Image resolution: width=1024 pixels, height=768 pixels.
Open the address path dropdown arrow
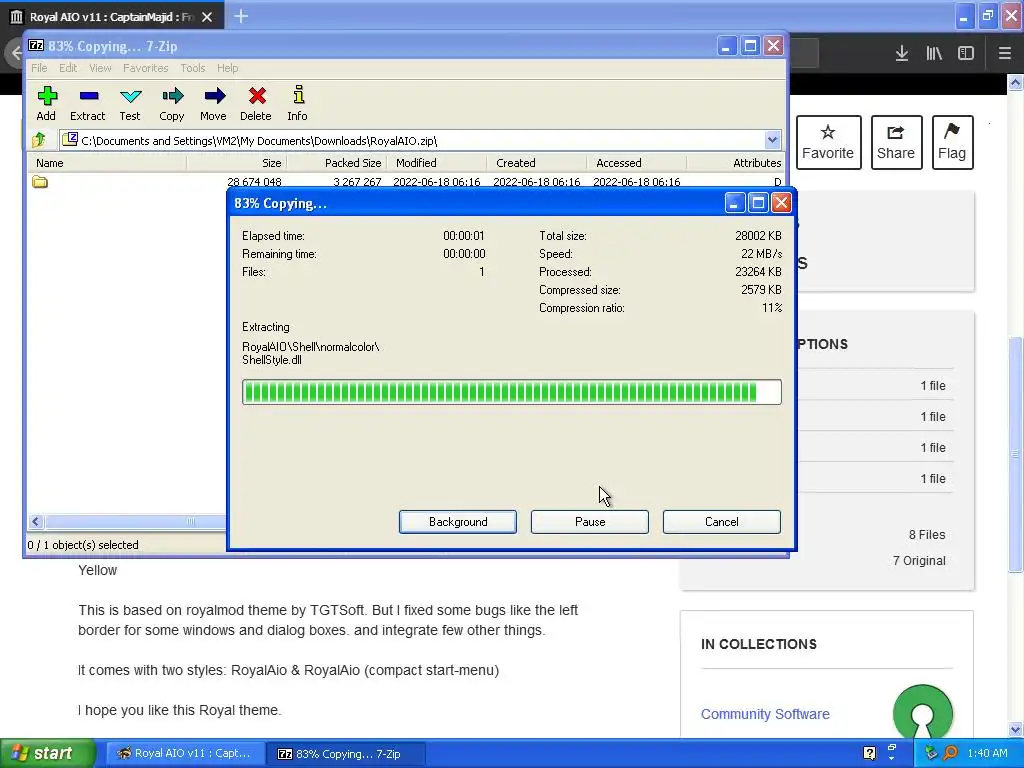point(773,140)
